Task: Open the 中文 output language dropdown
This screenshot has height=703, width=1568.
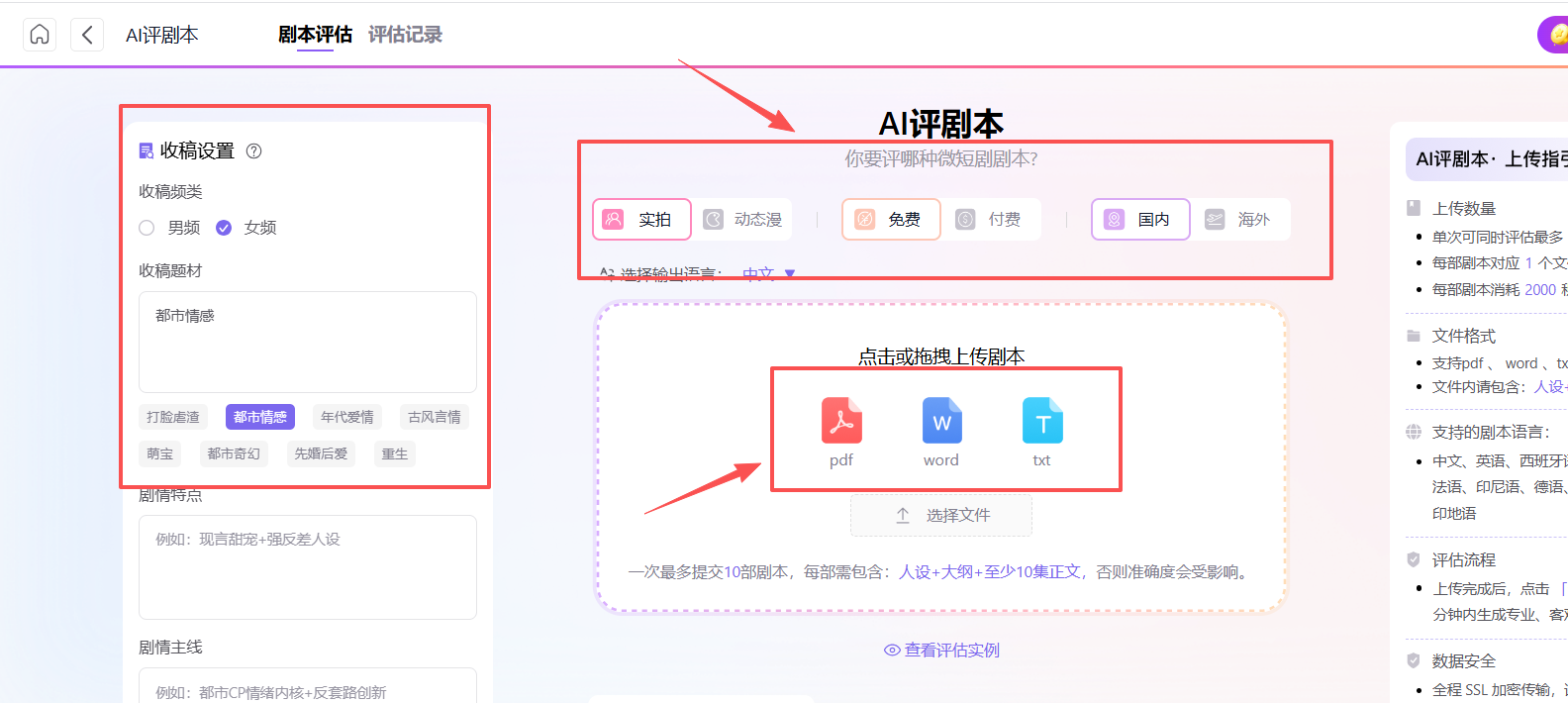Action: 769,274
